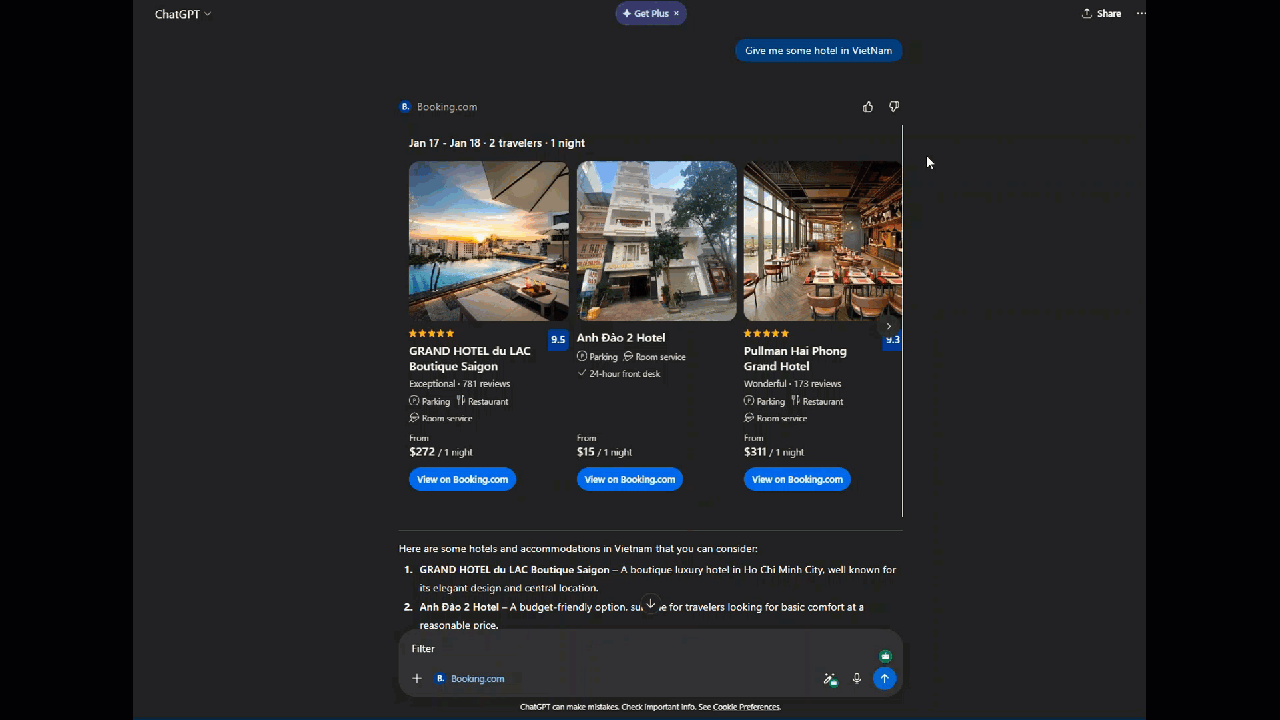Click the 9.5 rating badge
Image resolution: width=1280 pixels, height=720 pixels.
[558, 339]
